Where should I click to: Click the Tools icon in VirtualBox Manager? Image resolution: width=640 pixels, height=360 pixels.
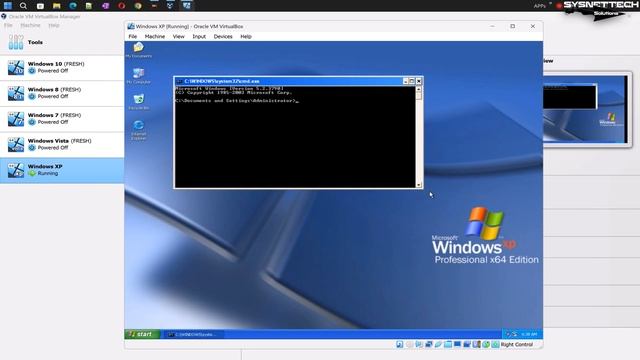click(16, 42)
